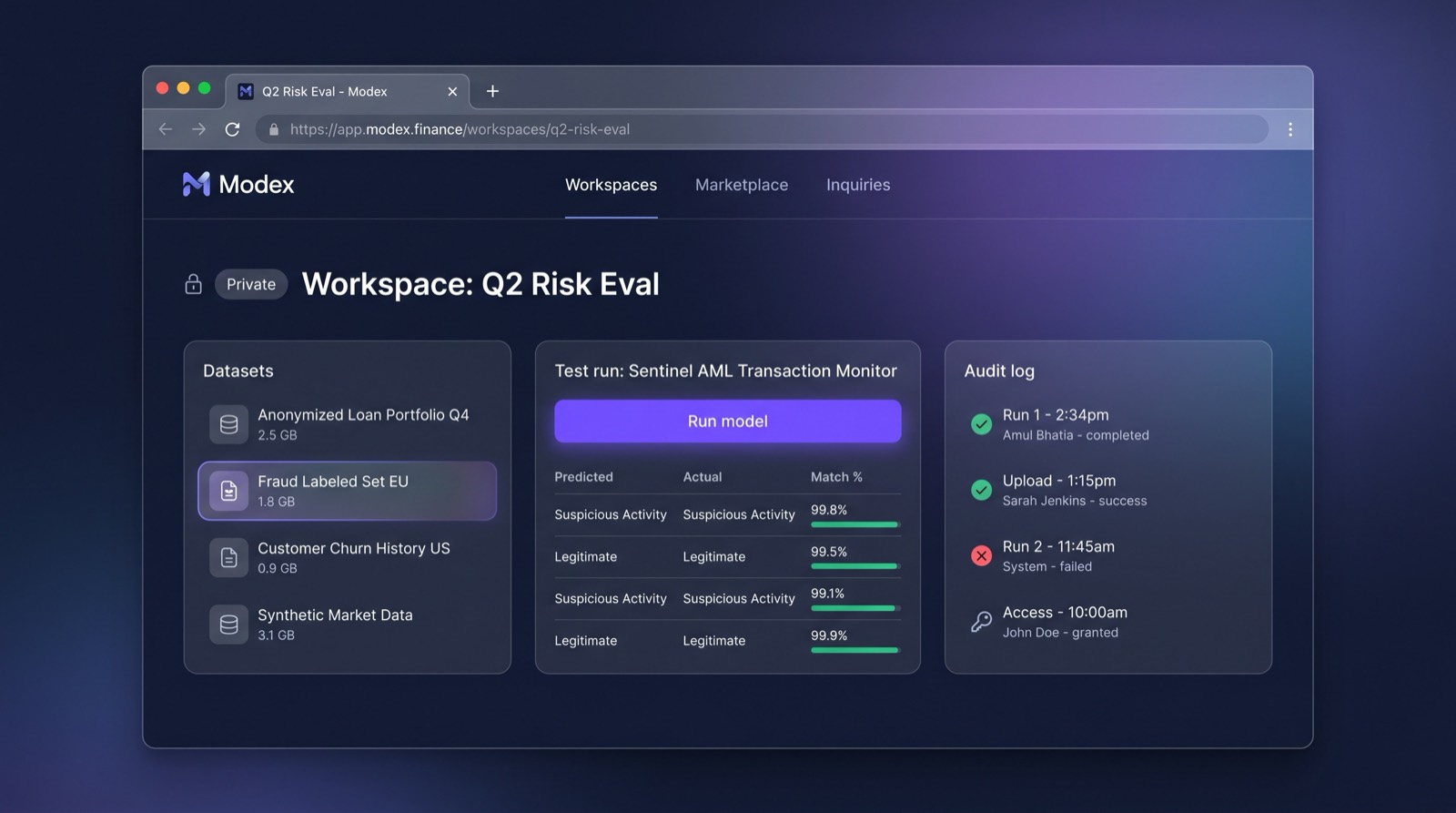Click 'Amul Bhatia - completed' text
The height and width of the screenshot is (813, 1456).
tap(1076, 435)
